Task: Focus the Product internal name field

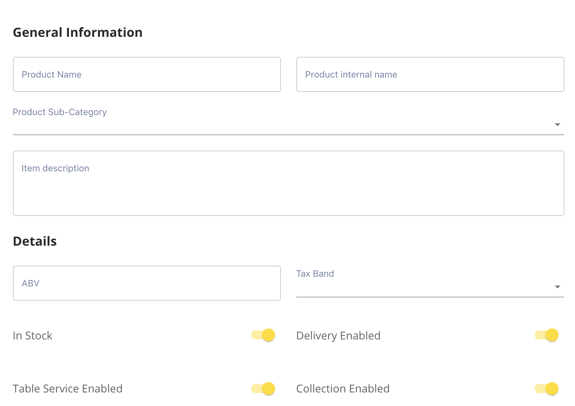Action: [x=430, y=74]
